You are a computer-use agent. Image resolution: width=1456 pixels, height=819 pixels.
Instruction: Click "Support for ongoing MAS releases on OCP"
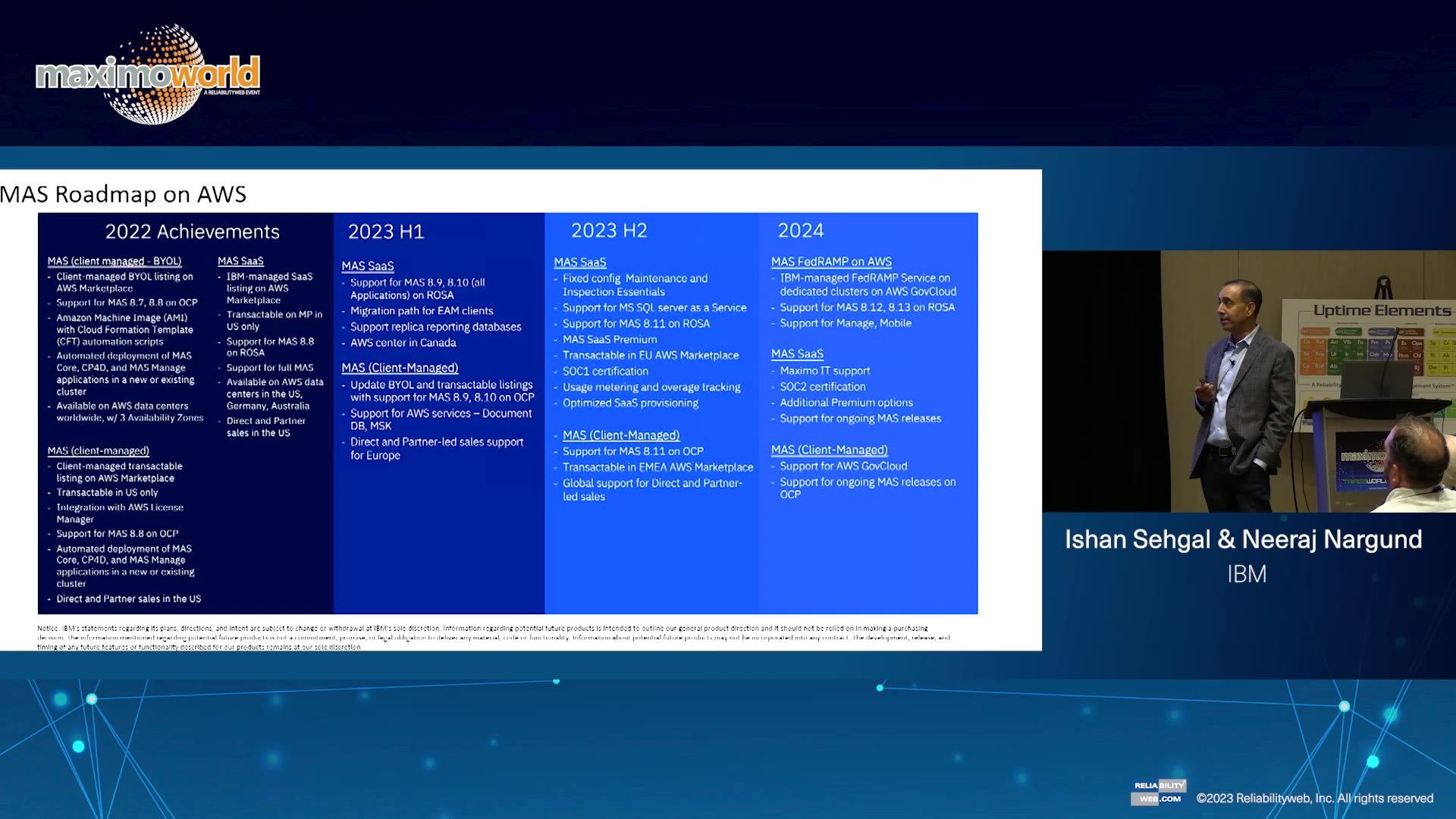point(868,488)
